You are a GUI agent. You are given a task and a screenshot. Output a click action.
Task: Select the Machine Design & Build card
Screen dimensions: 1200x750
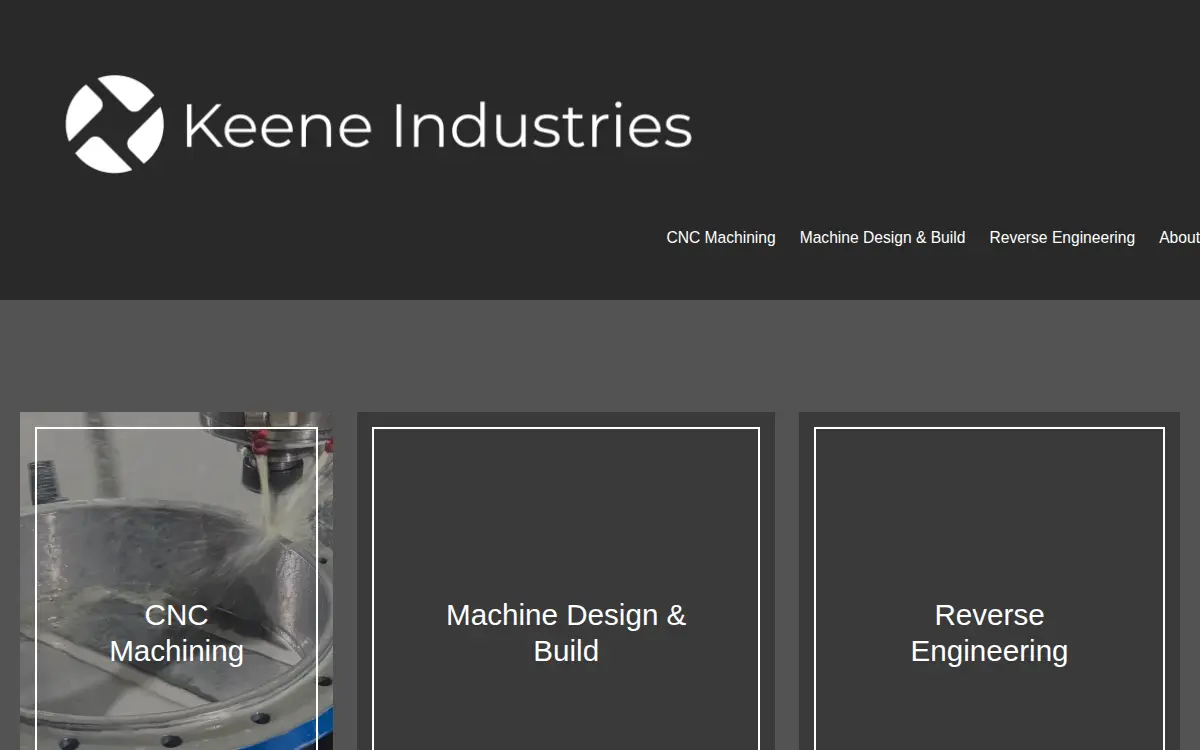click(x=566, y=581)
